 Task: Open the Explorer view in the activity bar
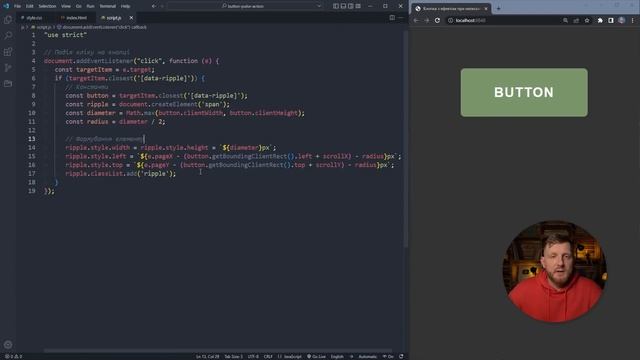coord(8,20)
